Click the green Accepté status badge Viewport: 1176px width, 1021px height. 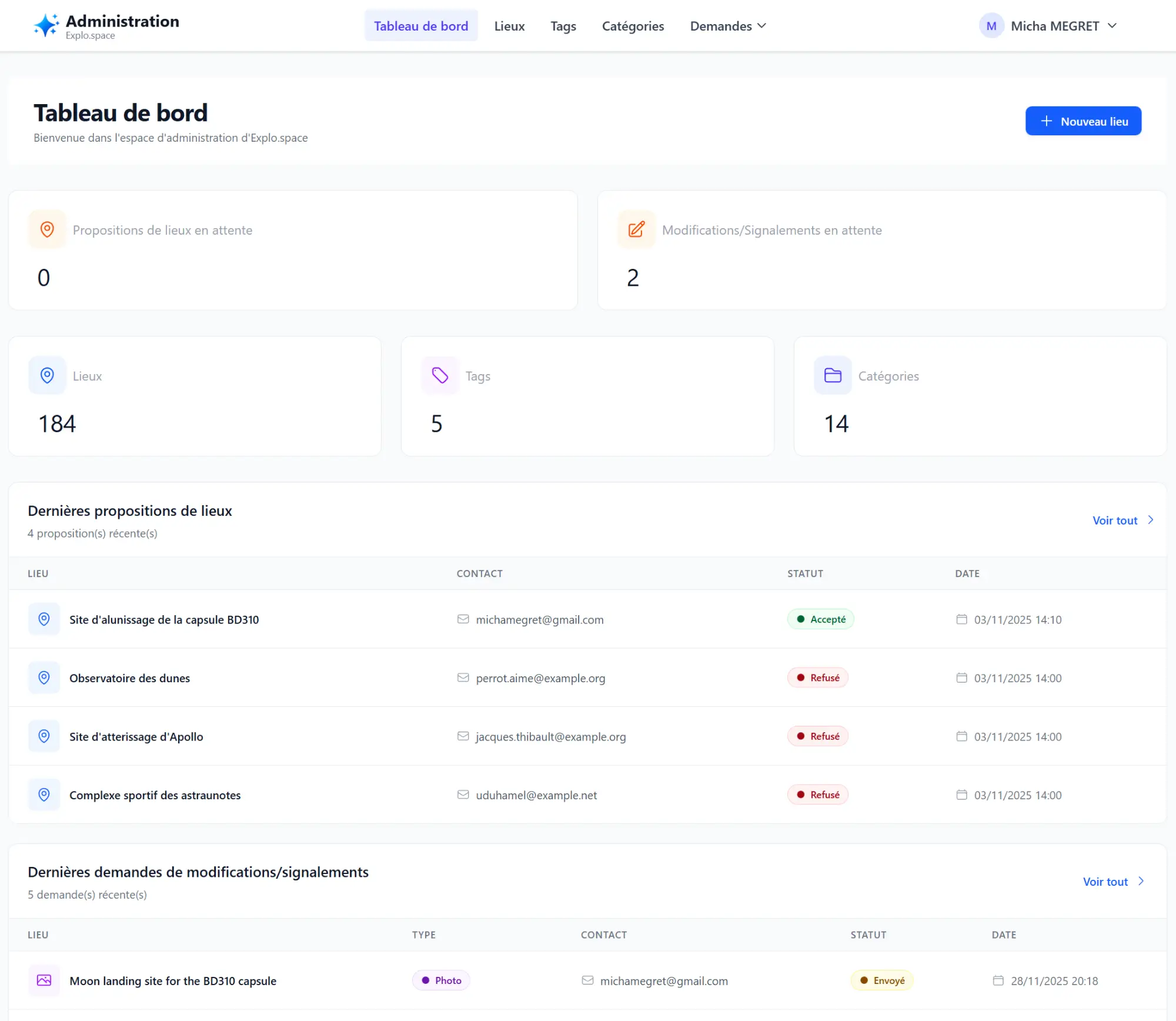point(821,619)
